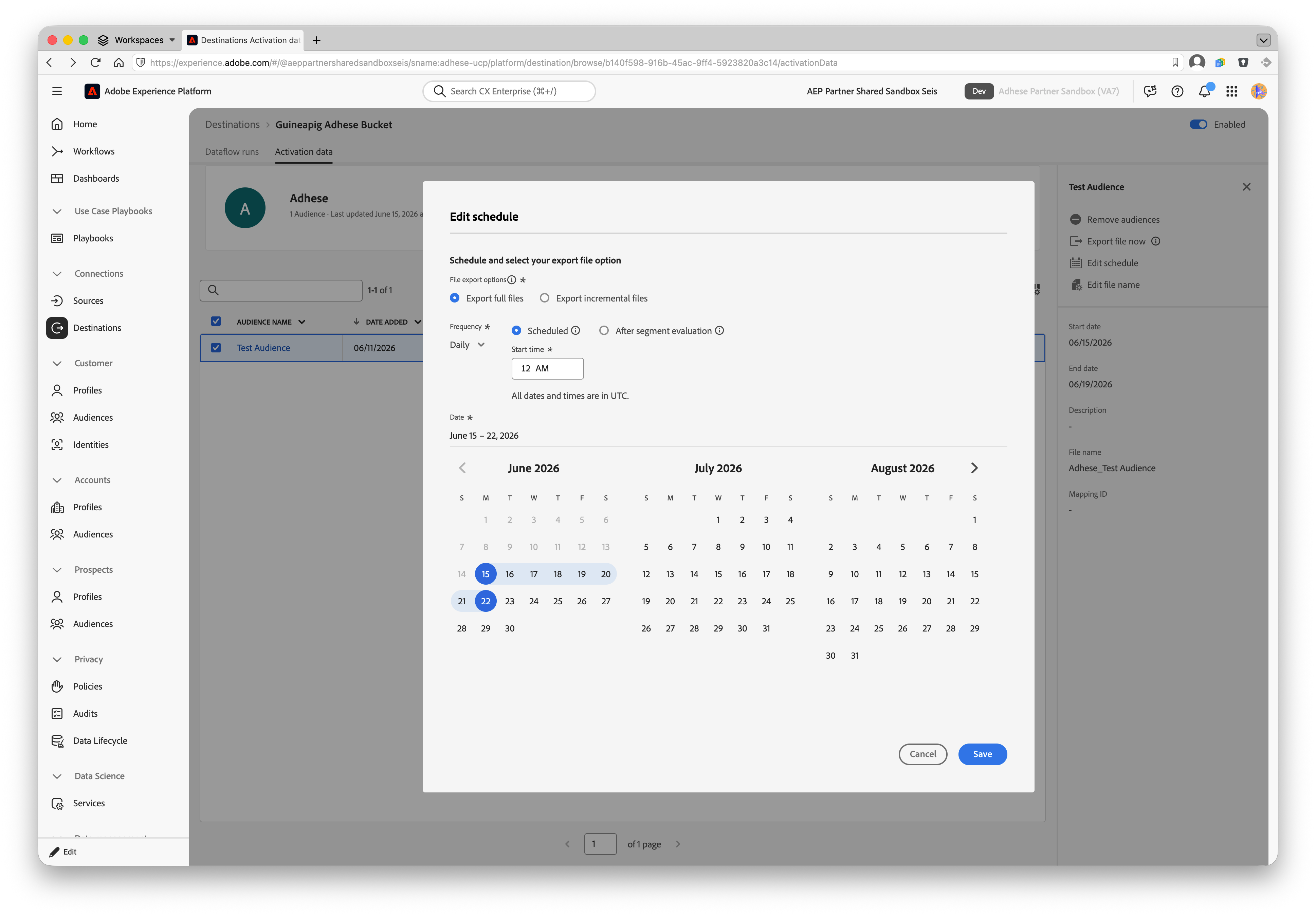Click the Identities icon in sidebar
The width and height of the screenshot is (1316, 916).
[x=57, y=444]
